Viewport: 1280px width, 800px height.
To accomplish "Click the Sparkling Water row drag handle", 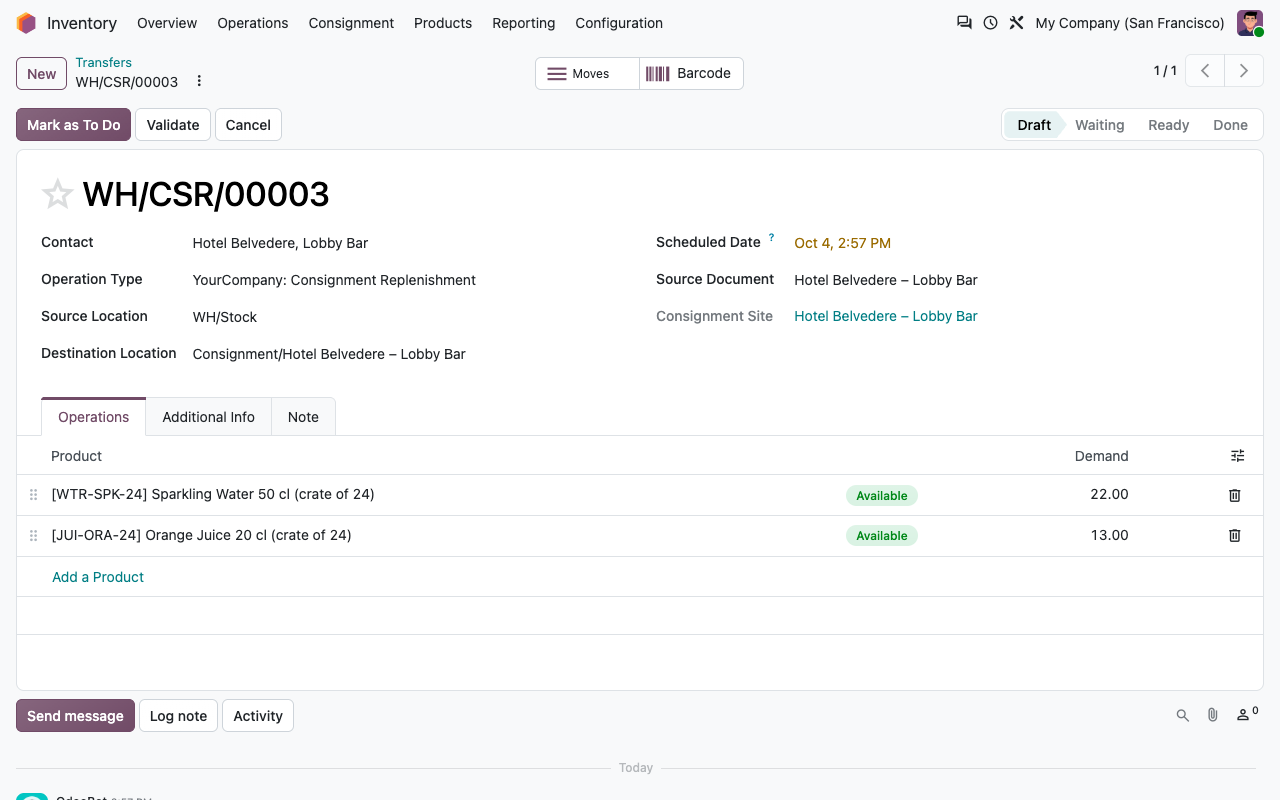I will coord(33,495).
